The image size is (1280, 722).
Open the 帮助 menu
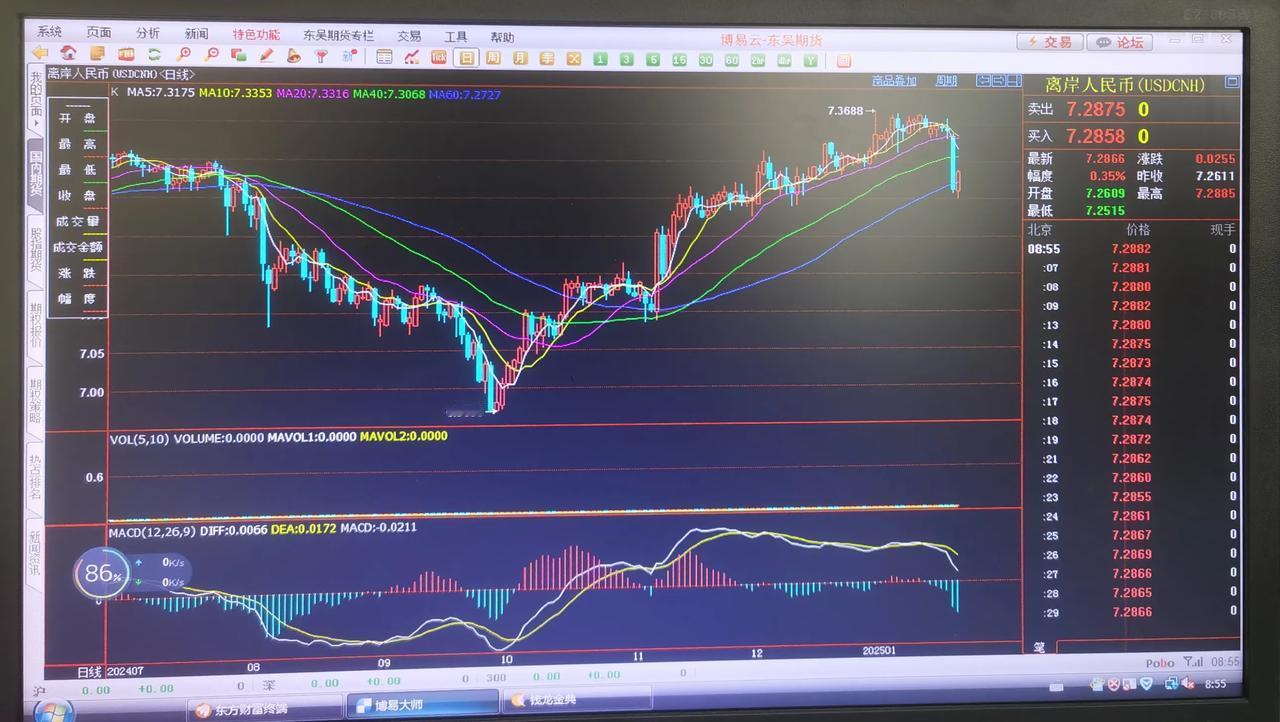click(x=502, y=38)
